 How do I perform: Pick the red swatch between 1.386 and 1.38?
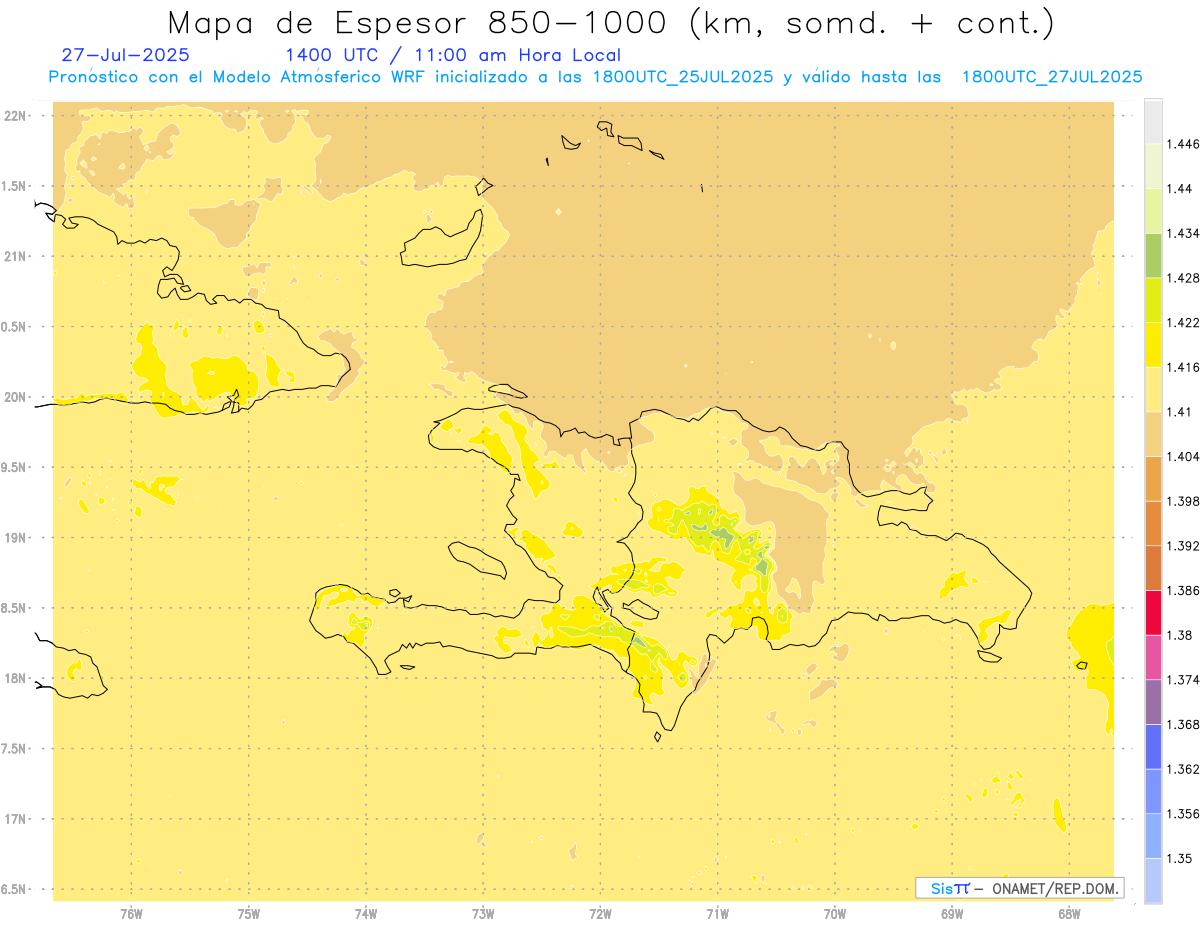click(1153, 613)
